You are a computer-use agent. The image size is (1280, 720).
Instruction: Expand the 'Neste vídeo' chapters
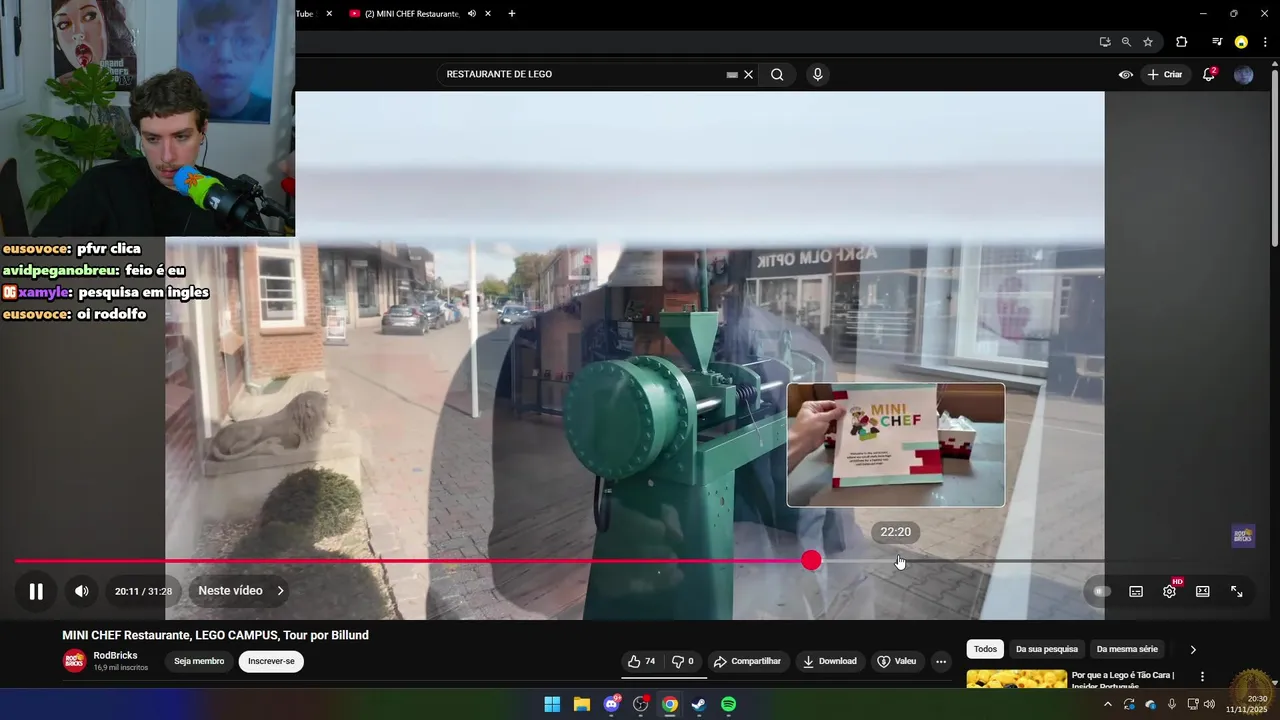tap(241, 591)
